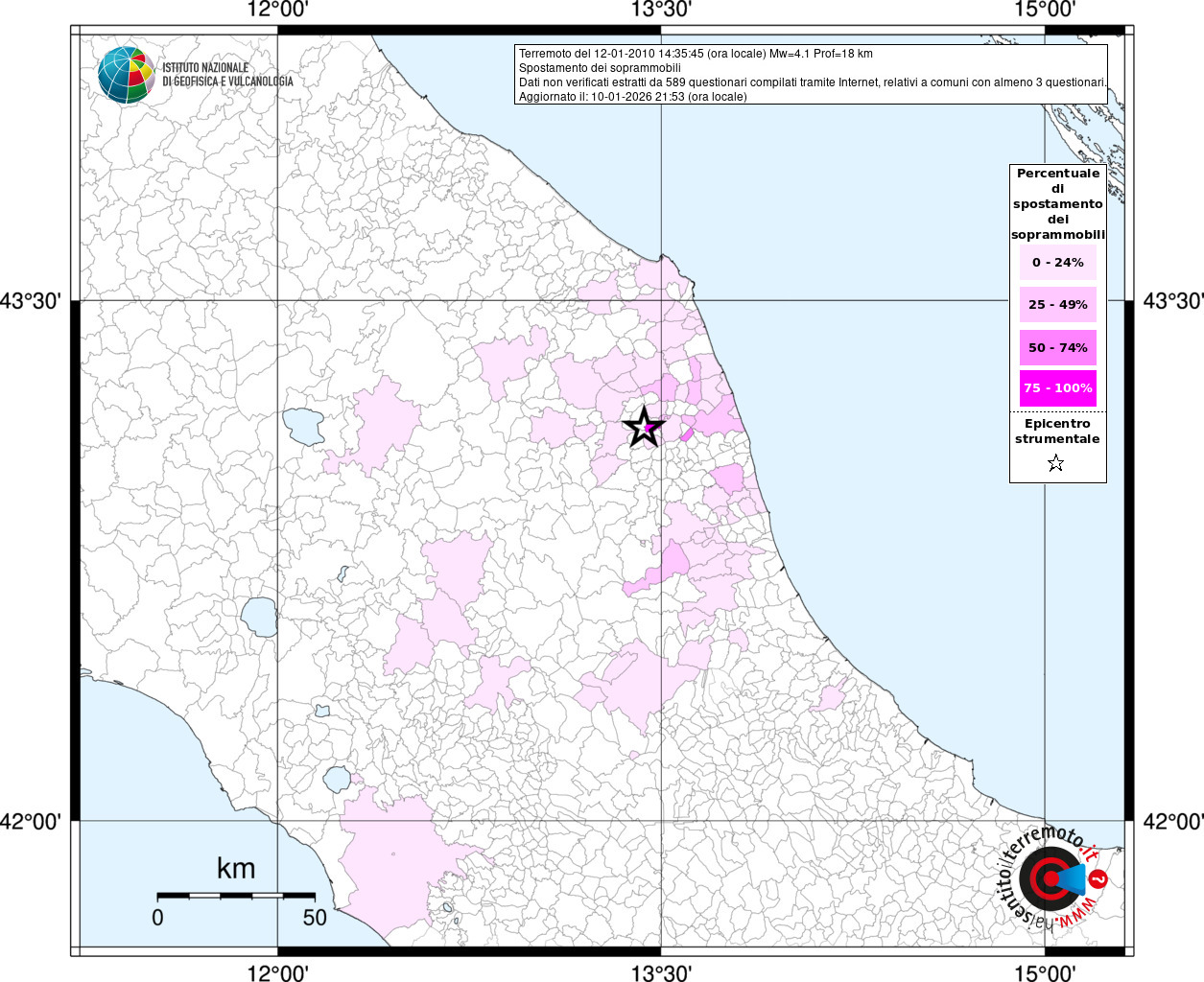Click the bottom 13°30' longitude label
Screen dimensions: 1204x982
click(661, 972)
